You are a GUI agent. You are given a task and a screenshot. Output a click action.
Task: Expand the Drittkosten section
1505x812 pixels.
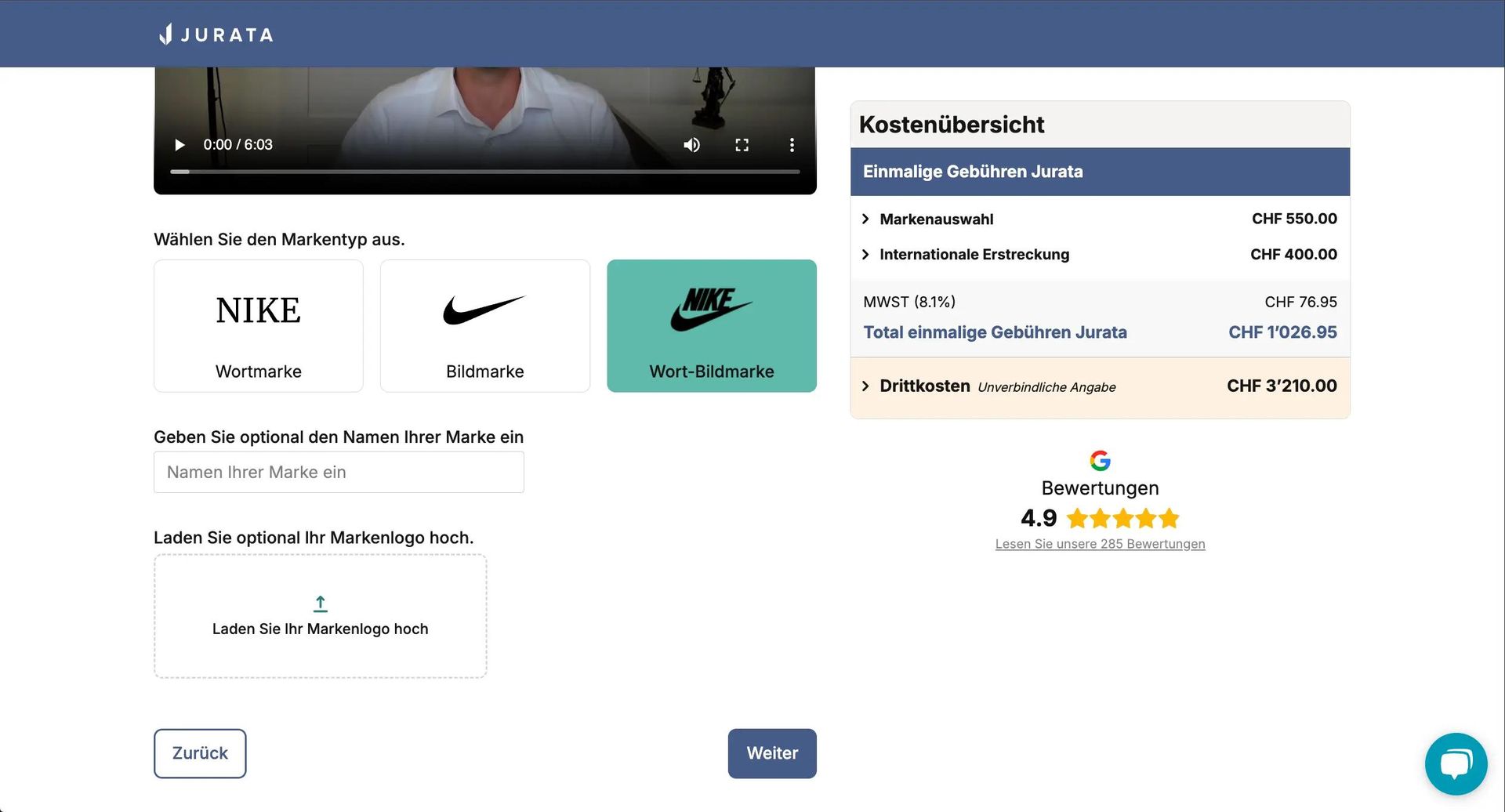1100,386
